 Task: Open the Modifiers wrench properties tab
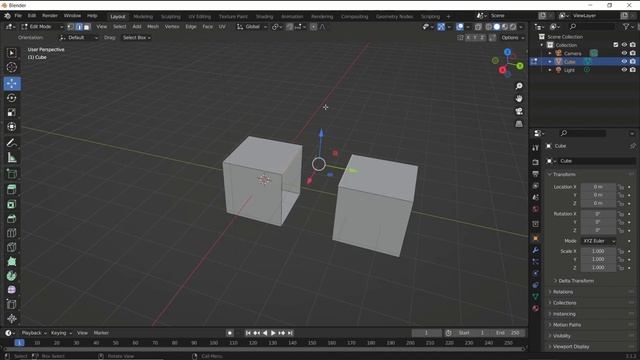pos(536,250)
